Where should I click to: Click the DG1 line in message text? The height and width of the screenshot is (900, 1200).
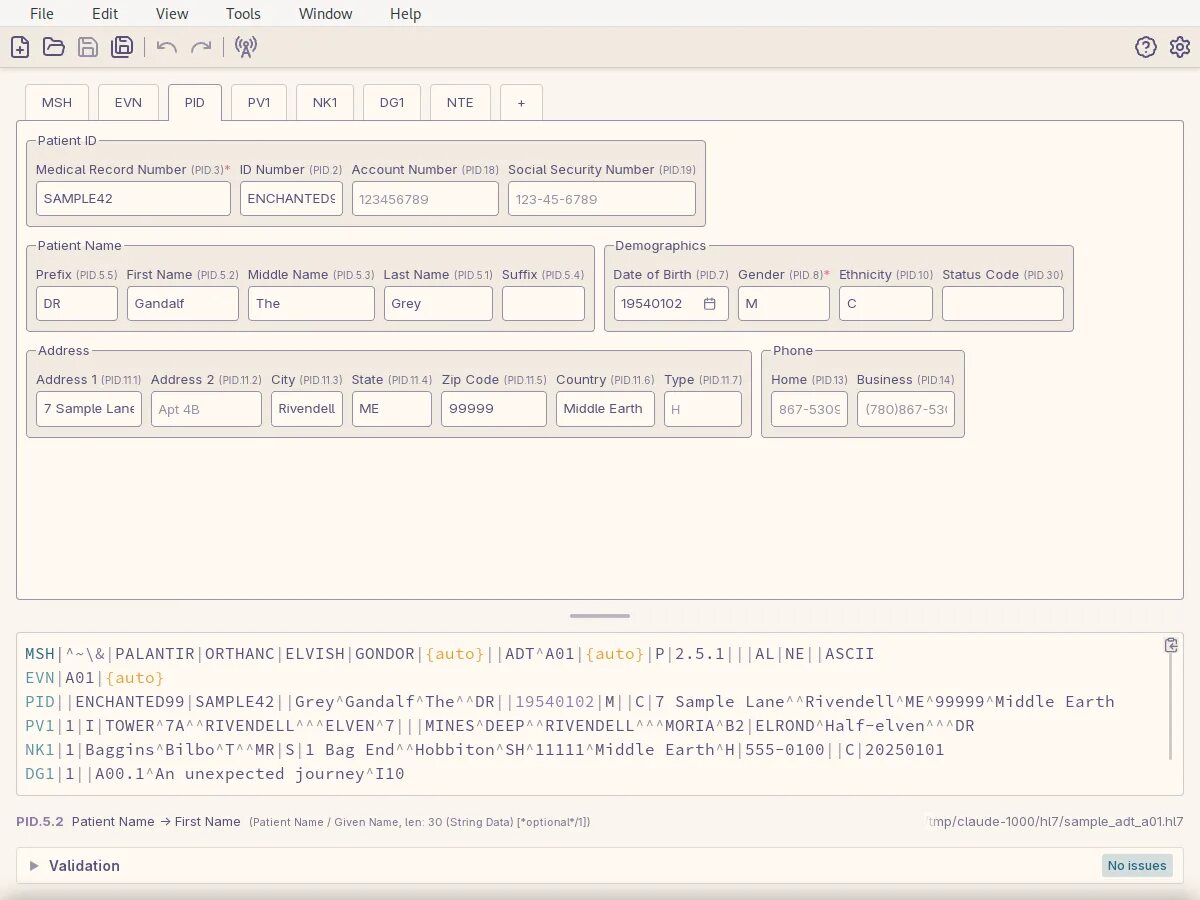pyautogui.click(x=215, y=774)
